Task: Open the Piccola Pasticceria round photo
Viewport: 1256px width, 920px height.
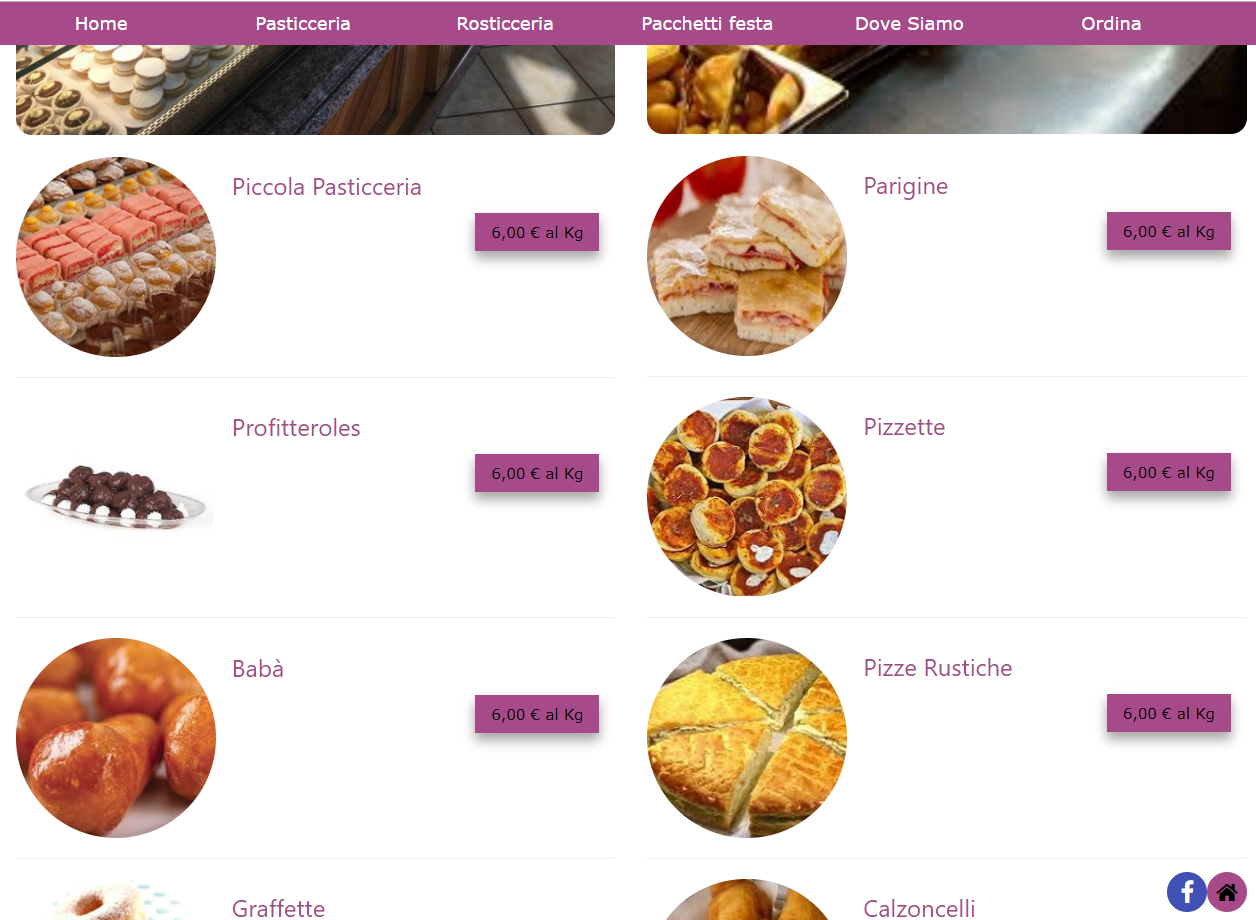Action: (116, 257)
